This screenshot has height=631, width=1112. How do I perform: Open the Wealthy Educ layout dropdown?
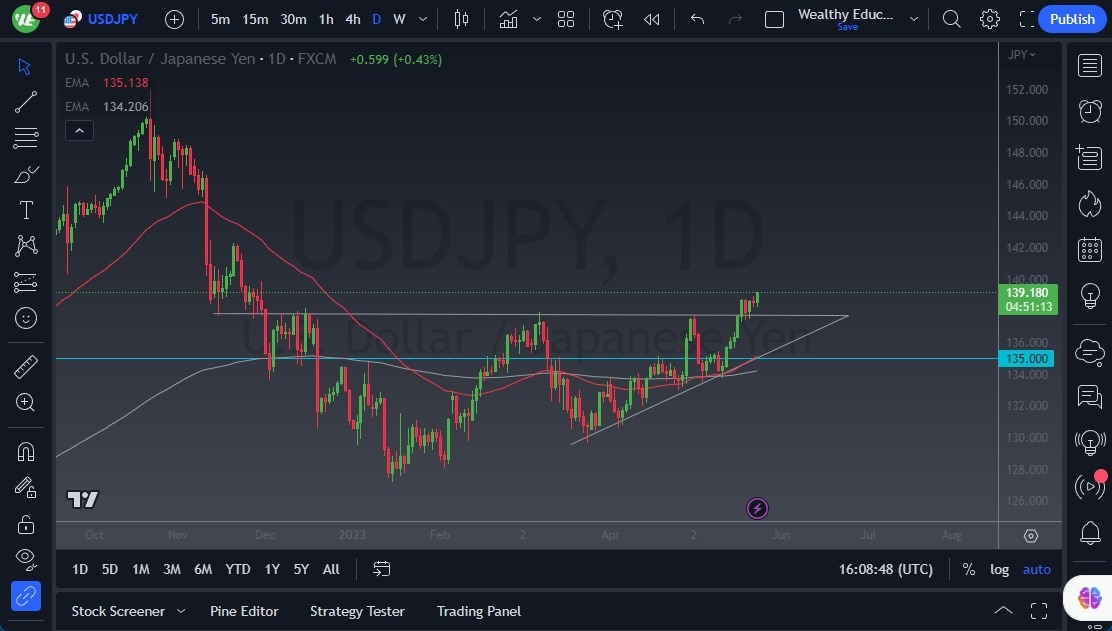pyautogui.click(x=913, y=19)
